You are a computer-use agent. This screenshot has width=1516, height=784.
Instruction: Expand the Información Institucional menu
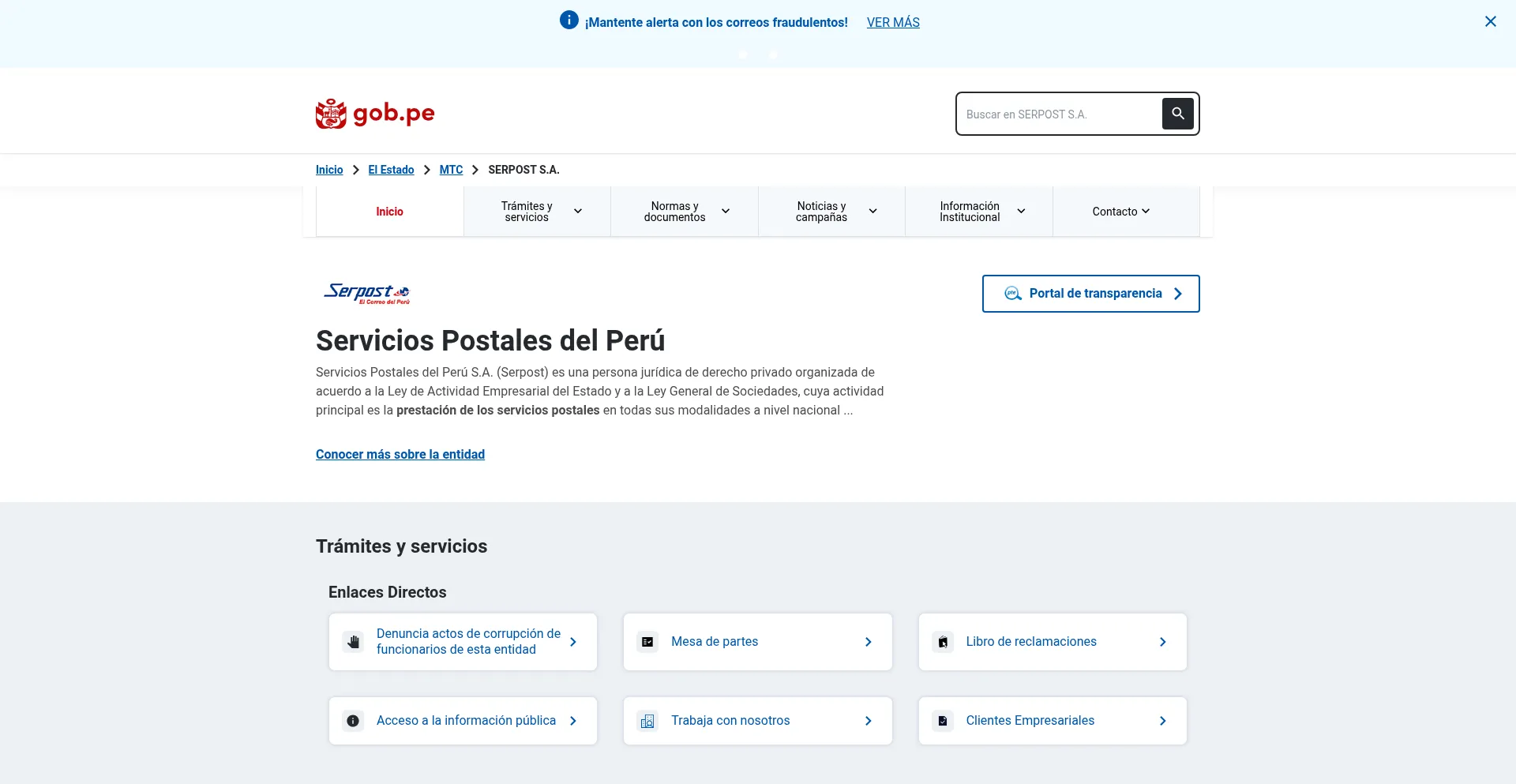(978, 211)
